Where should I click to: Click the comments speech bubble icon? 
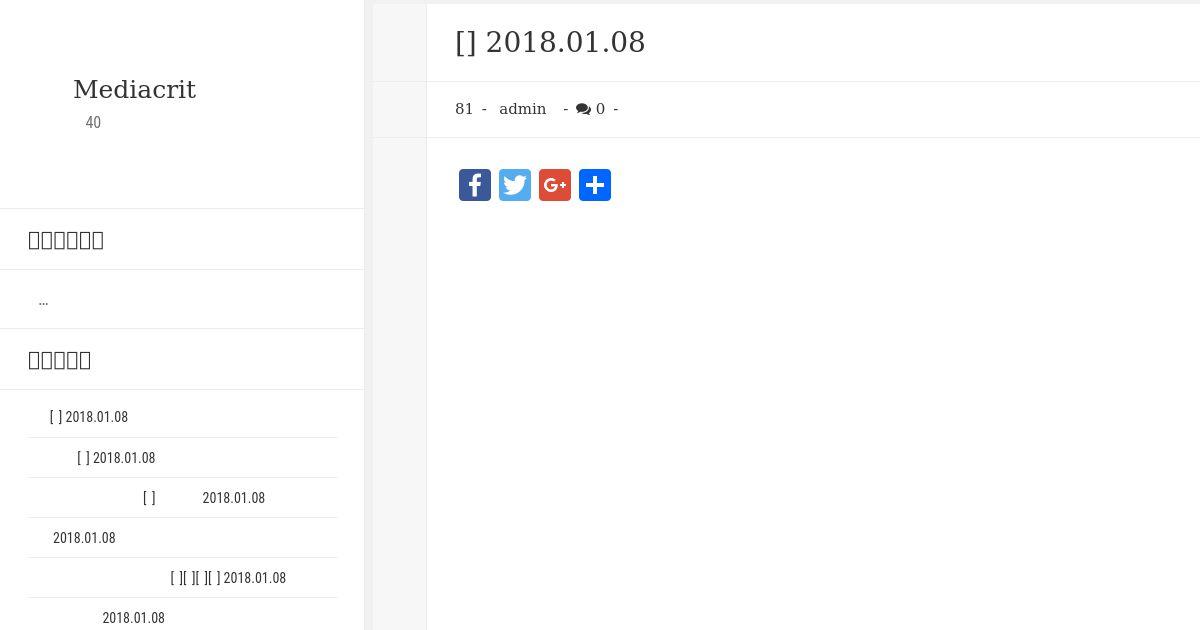[x=583, y=109]
